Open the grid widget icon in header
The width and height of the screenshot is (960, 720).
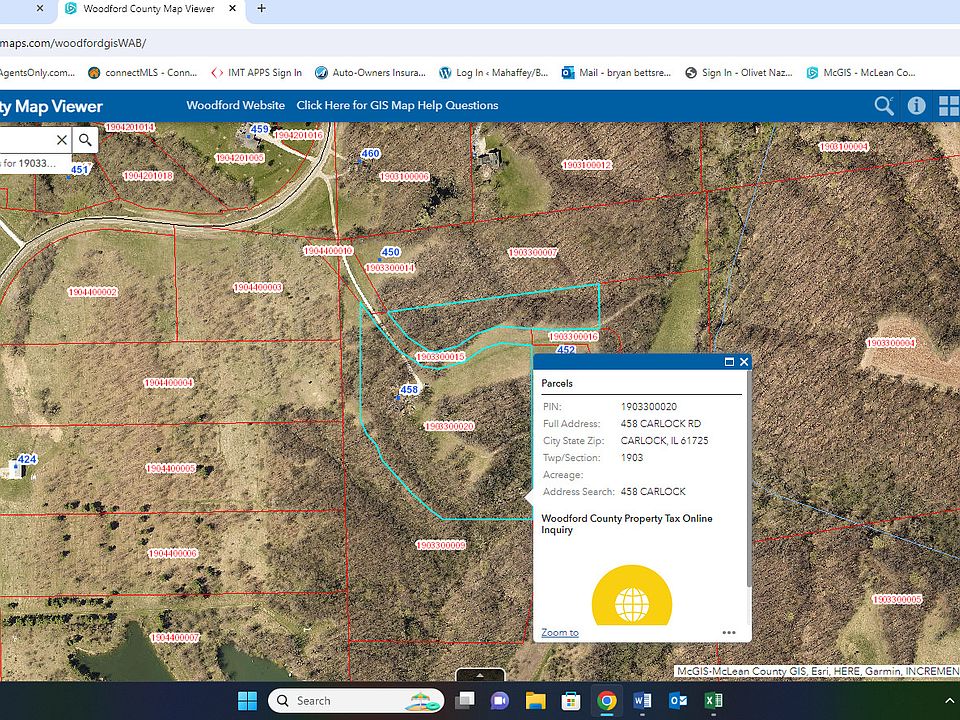point(948,106)
